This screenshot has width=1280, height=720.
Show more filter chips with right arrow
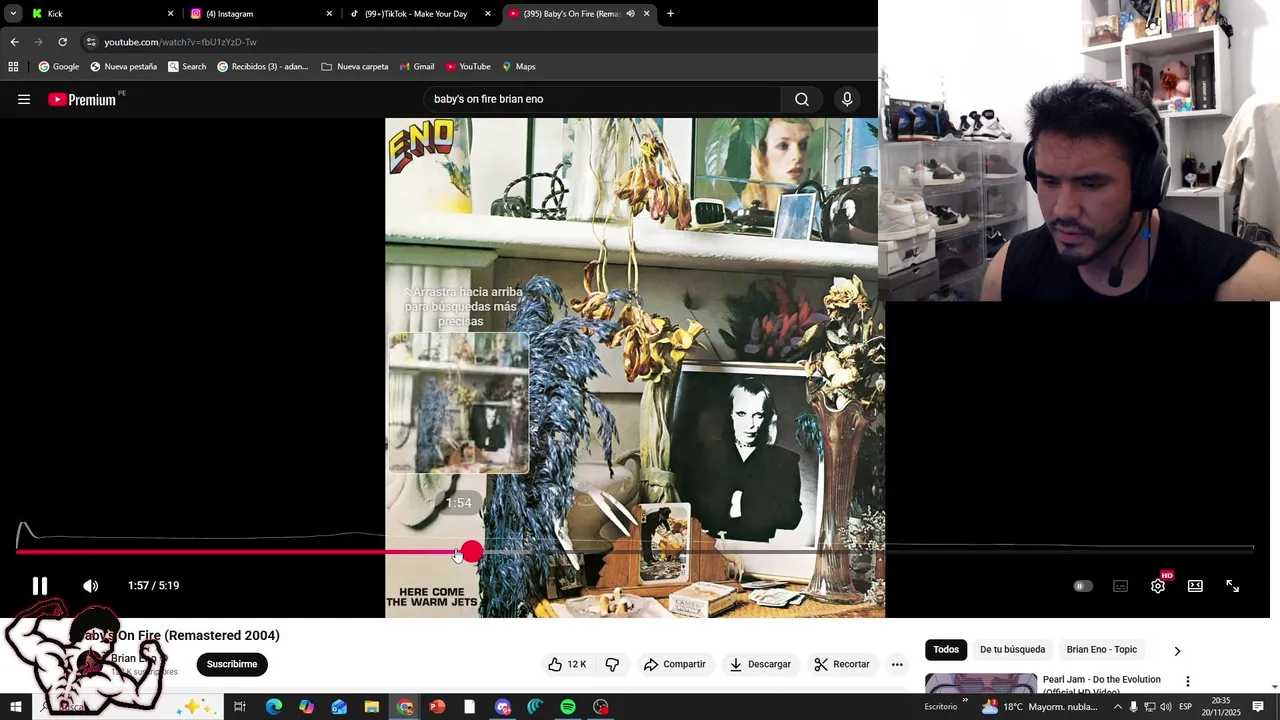(x=1177, y=651)
